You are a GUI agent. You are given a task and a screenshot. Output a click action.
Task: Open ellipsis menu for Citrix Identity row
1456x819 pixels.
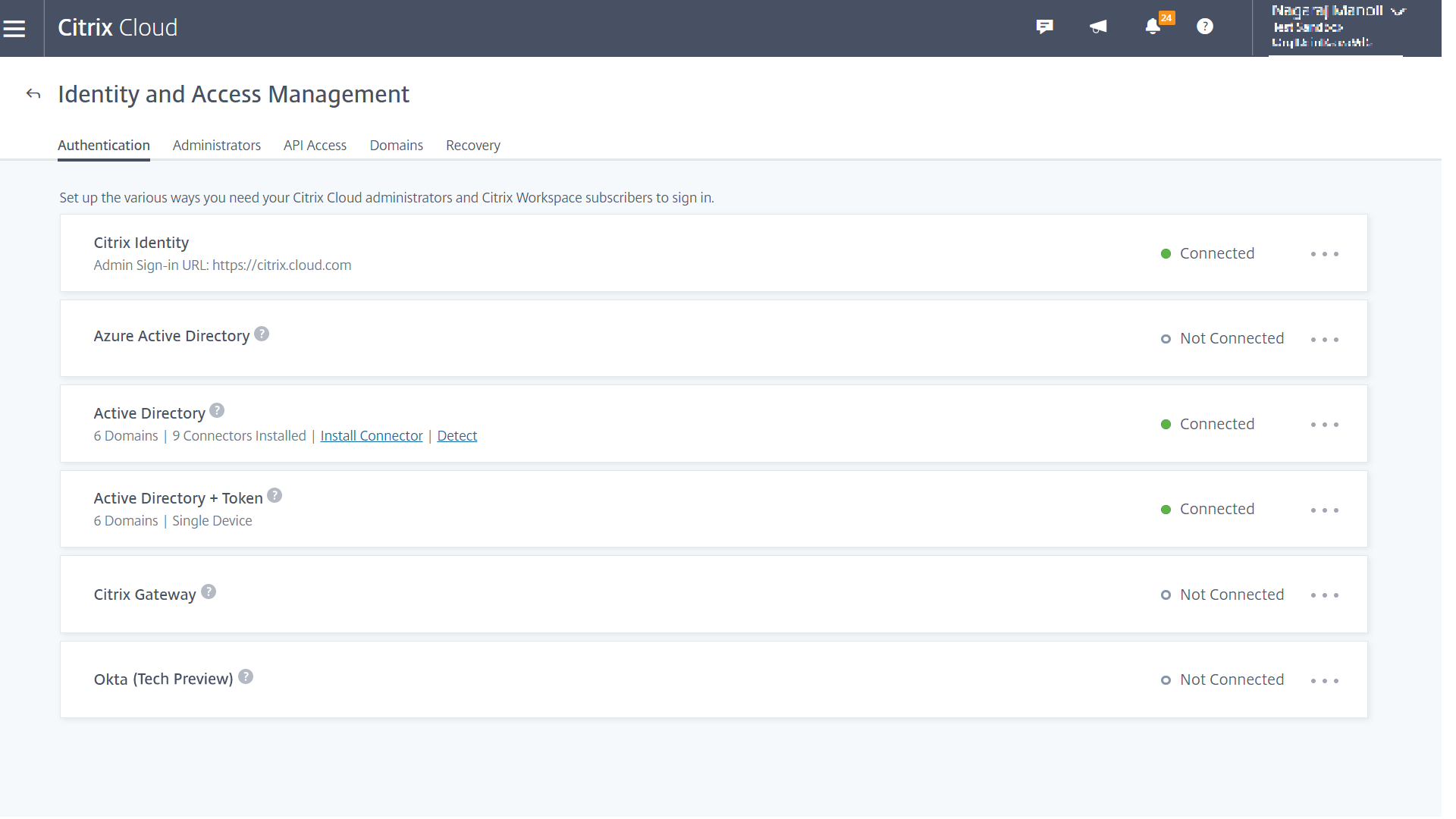[x=1324, y=254]
